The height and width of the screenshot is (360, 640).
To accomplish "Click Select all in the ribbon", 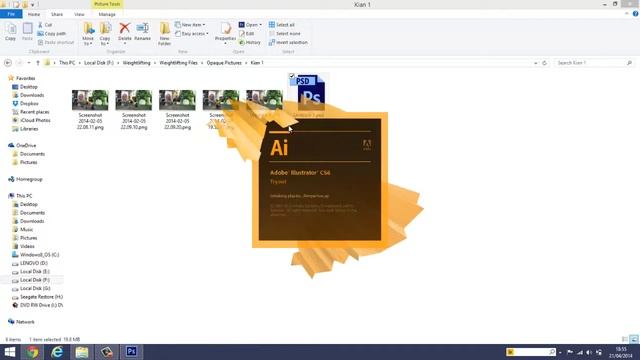I will (282, 25).
